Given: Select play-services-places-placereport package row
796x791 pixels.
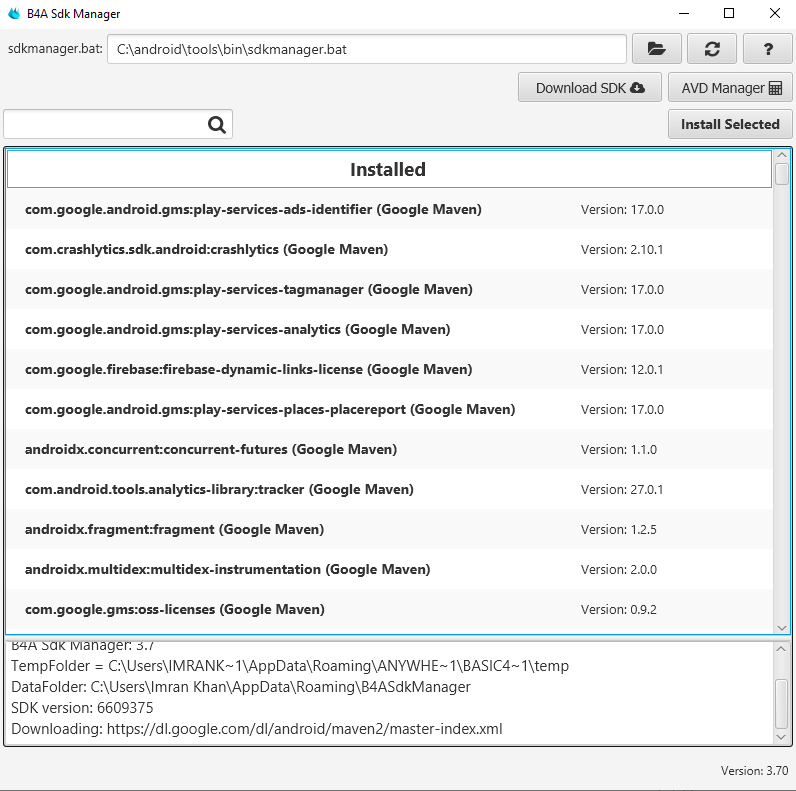Looking at the screenshot, I should (x=389, y=409).
